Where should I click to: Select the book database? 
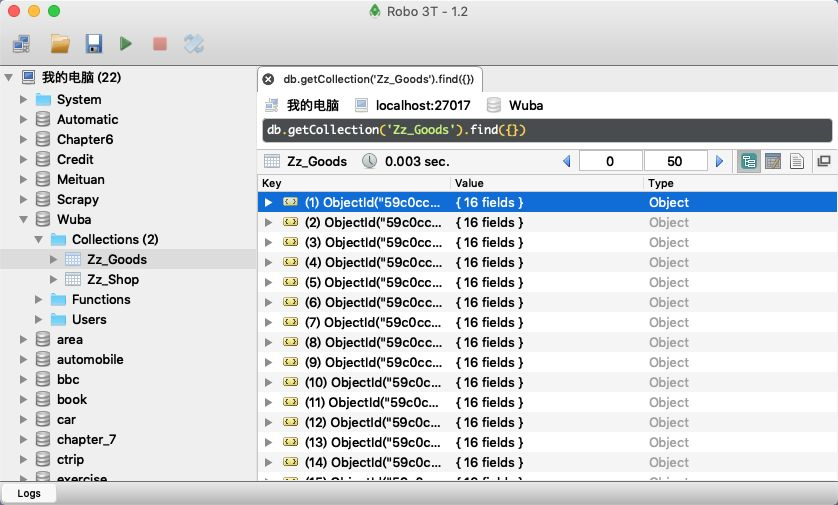tap(72, 400)
